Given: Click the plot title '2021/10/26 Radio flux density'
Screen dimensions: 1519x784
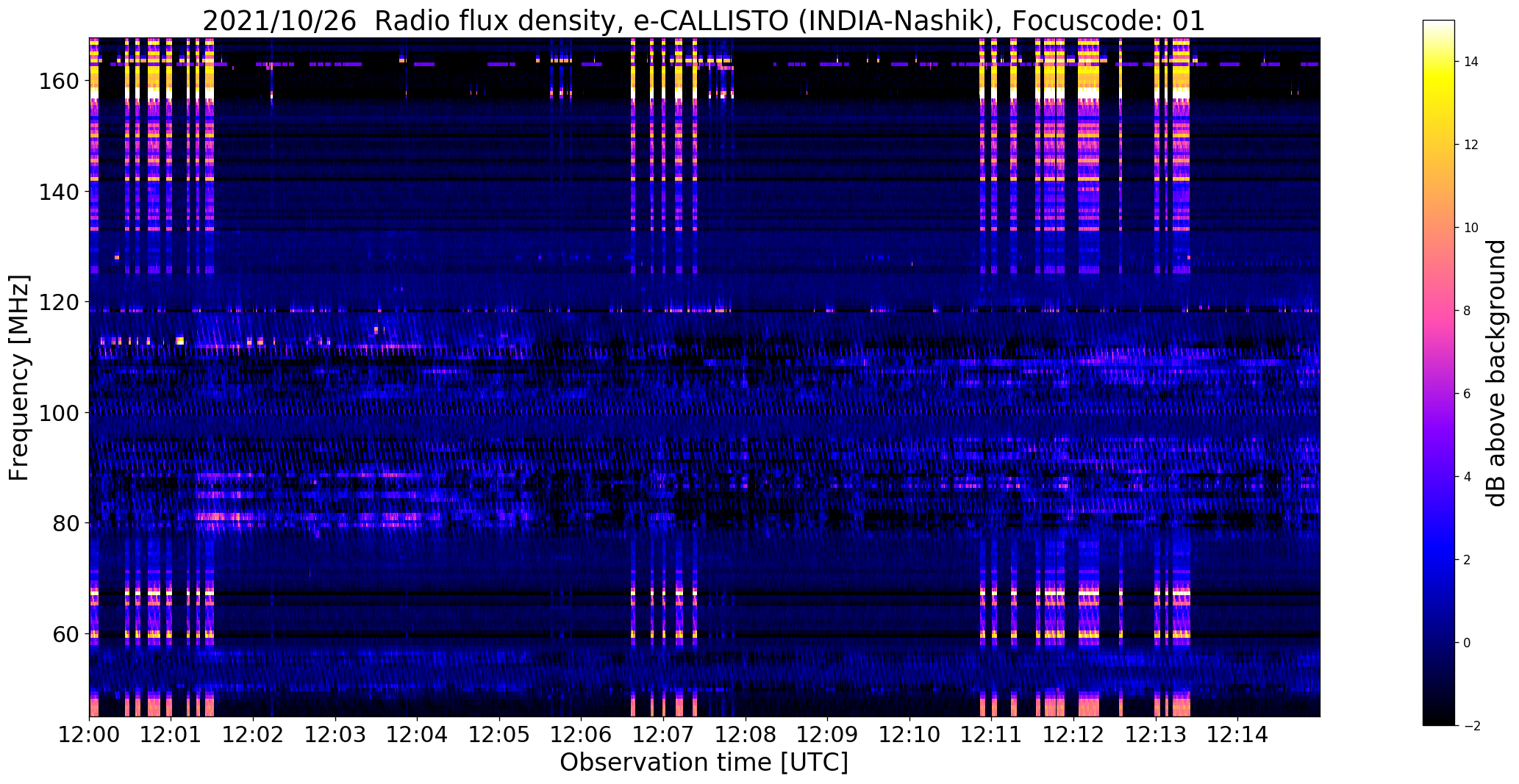Looking at the screenshot, I should (x=410, y=21).
